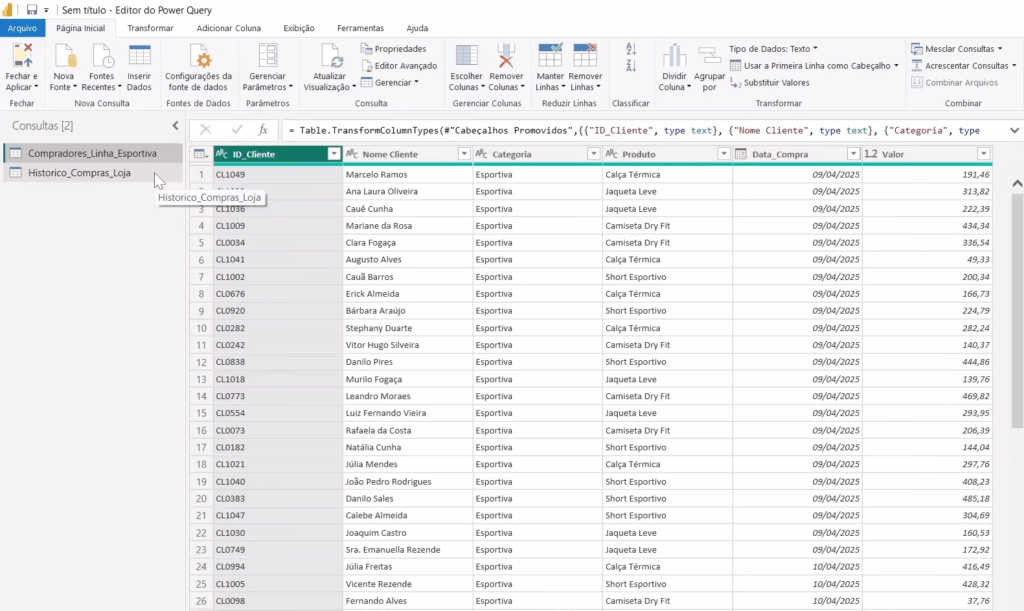Click the Agrupar por icon
Viewport: 1024px width, 611px height.
(x=709, y=55)
